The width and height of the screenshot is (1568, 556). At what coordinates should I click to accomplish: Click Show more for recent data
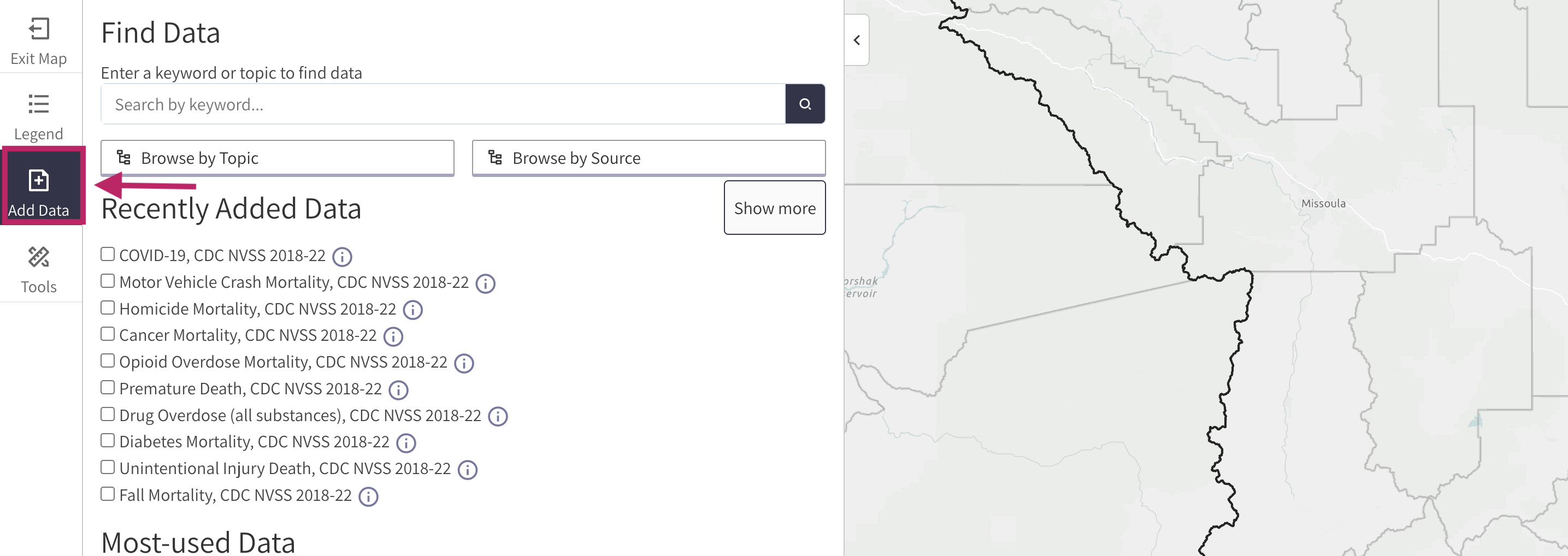click(774, 208)
